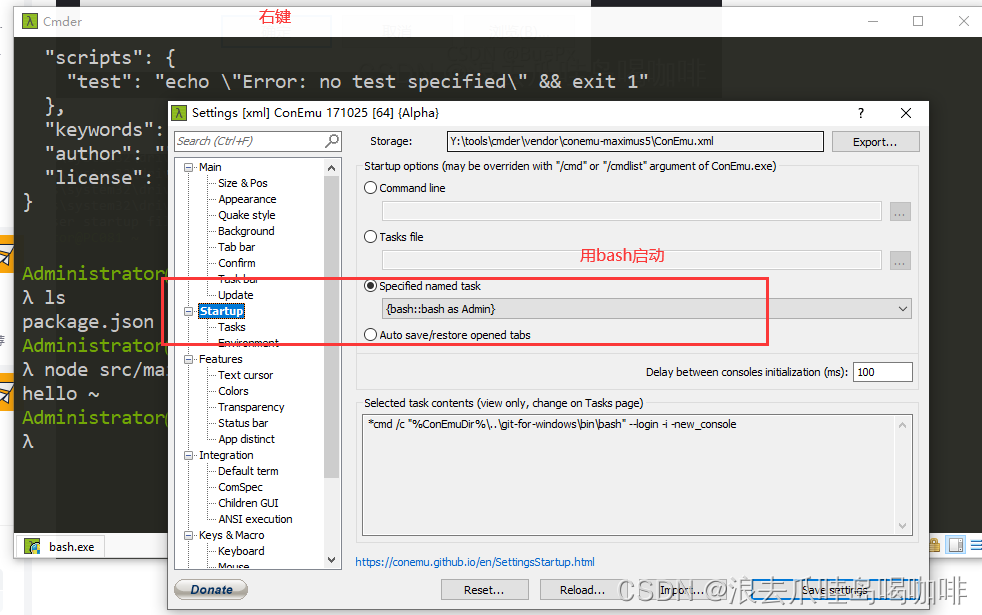Image resolution: width=982 pixels, height=615 pixels.
Task: Collapse the Keys & Macro tree node
Action: pos(188,535)
